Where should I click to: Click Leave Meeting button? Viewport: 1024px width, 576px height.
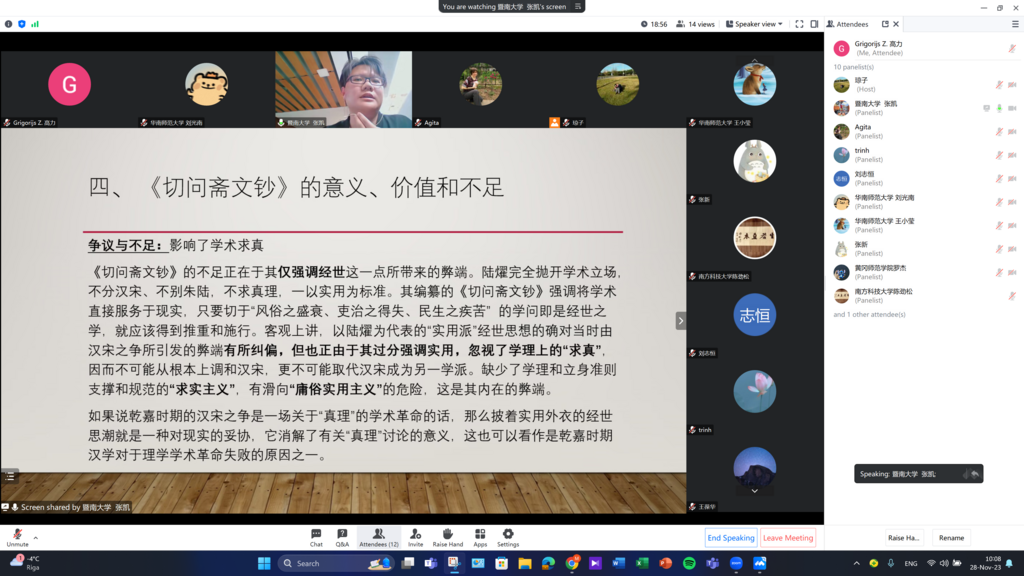pos(788,537)
